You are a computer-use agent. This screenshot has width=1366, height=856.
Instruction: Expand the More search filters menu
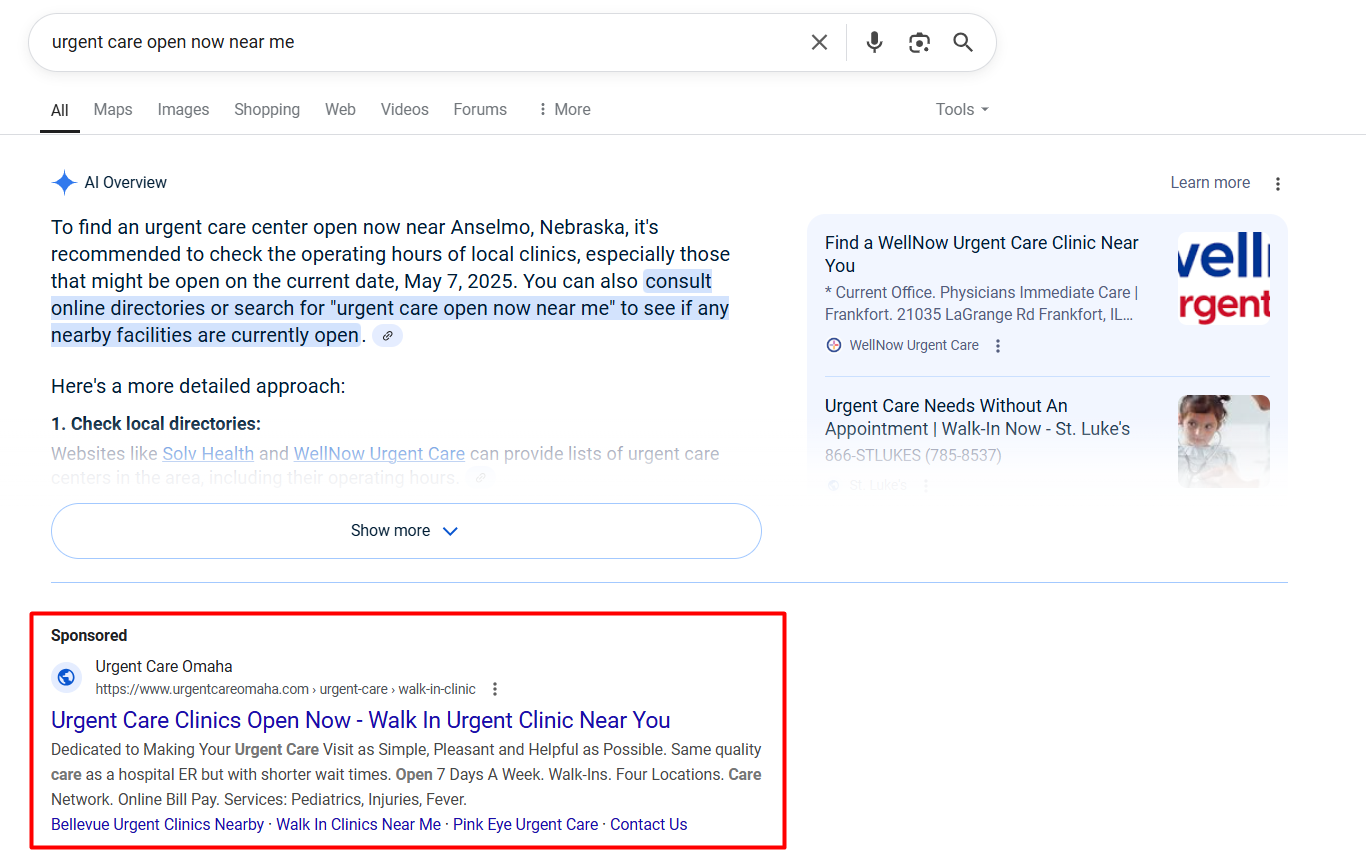point(564,110)
